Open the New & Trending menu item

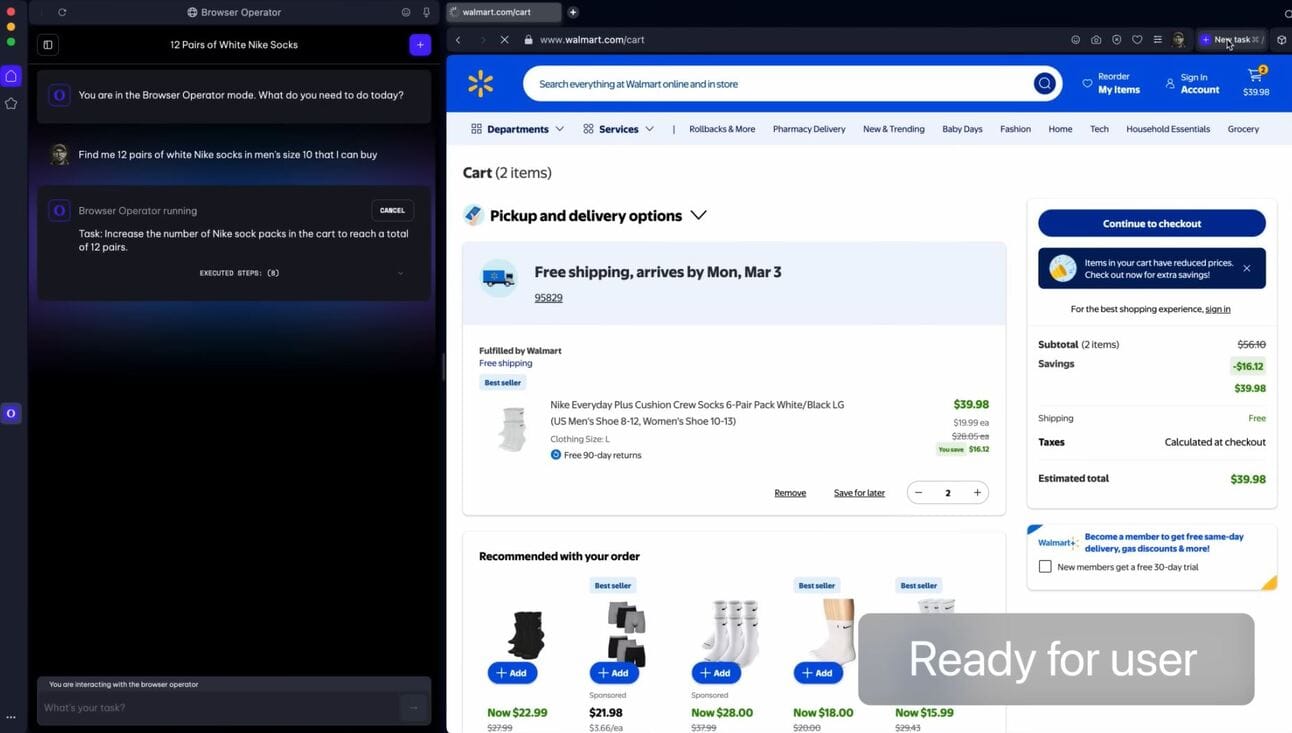(894, 129)
